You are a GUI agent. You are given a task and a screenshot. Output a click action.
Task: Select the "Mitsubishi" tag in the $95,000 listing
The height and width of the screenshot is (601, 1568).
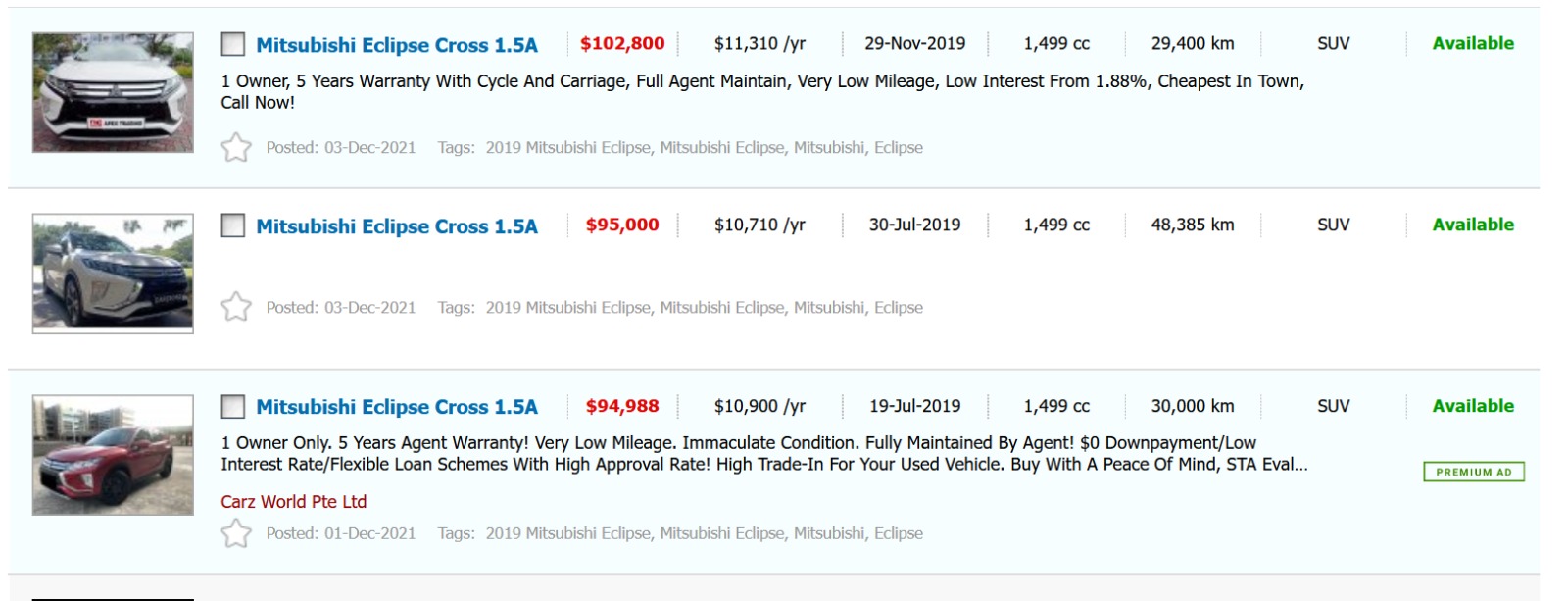(828, 308)
